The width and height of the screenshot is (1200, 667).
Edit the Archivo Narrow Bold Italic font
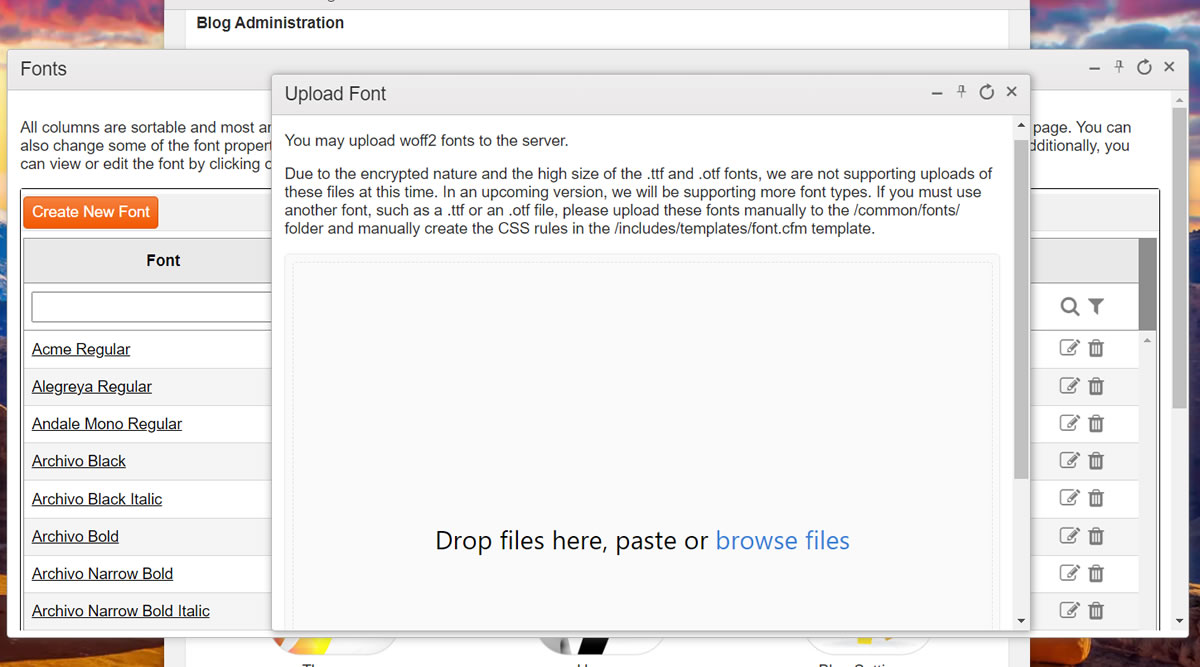[x=1069, y=610]
